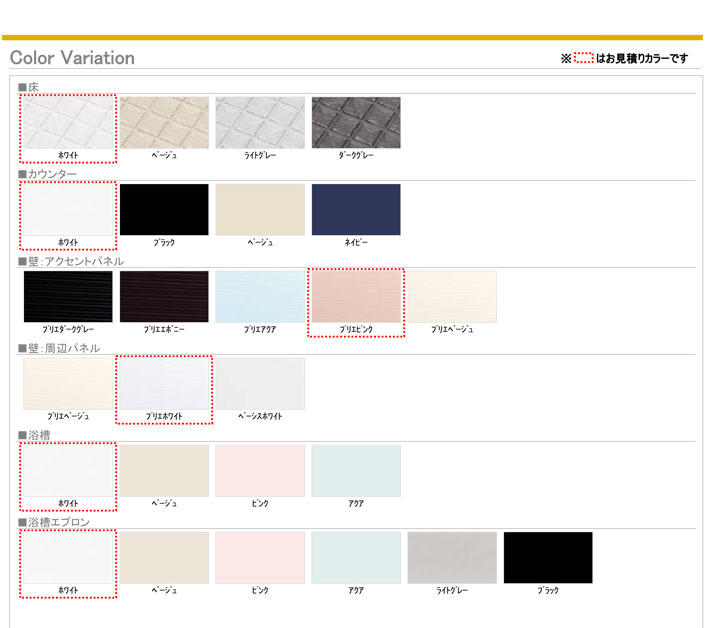710x628 pixels.
Task: Pick the pink bathtub color swatch
Action: click(x=260, y=470)
